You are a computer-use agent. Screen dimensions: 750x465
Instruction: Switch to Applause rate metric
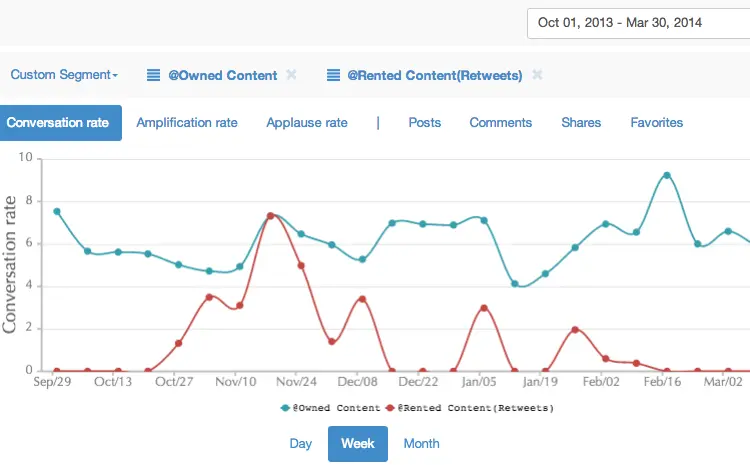(307, 123)
